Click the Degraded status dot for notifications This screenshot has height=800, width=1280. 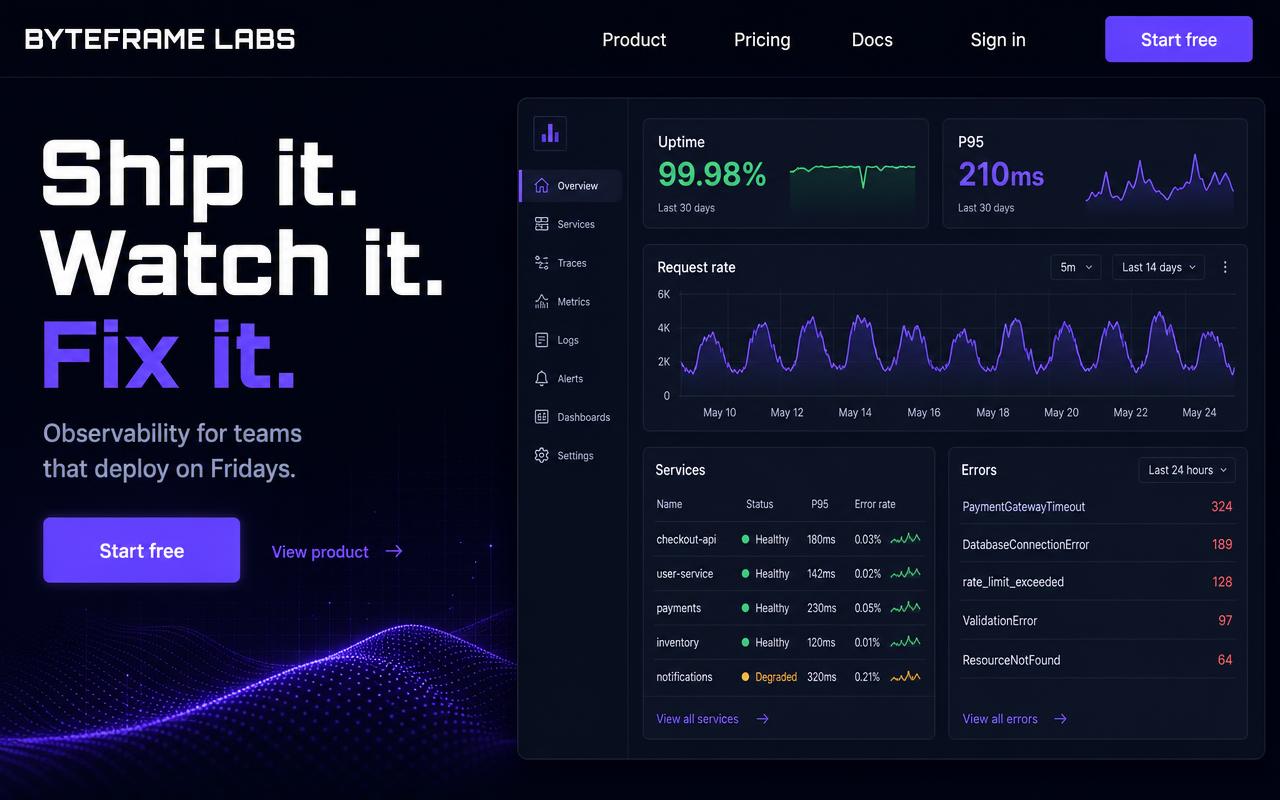pyautogui.click(x=745, y=677)
